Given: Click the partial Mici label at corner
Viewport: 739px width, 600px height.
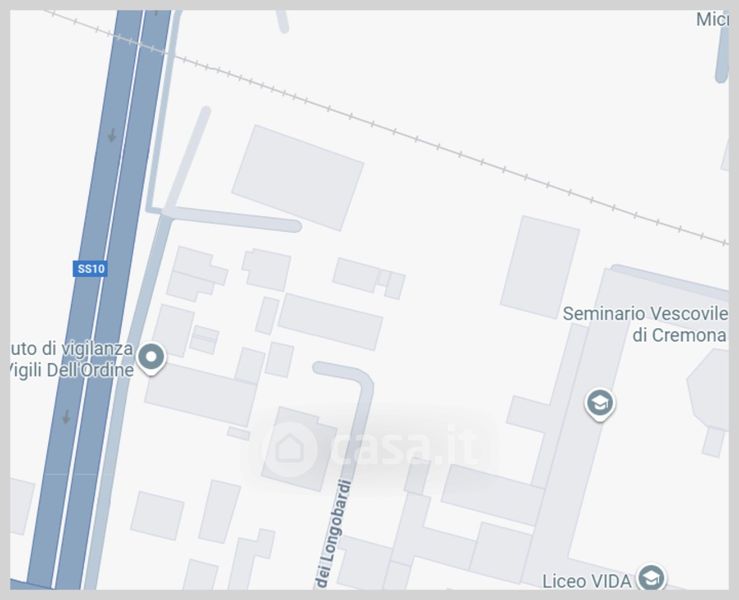Looking at the screenshot, I should [712, 19].
